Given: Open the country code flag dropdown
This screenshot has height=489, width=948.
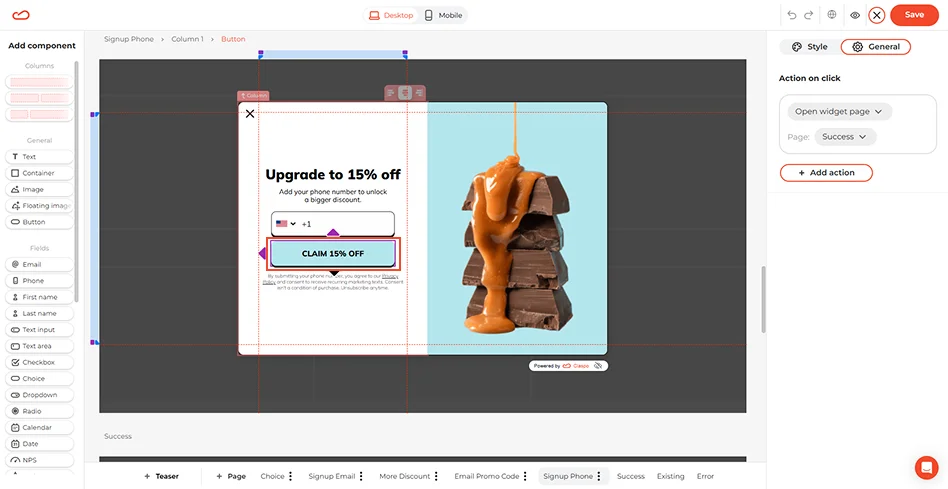Looking at the screenshot, I should [286, 224].
